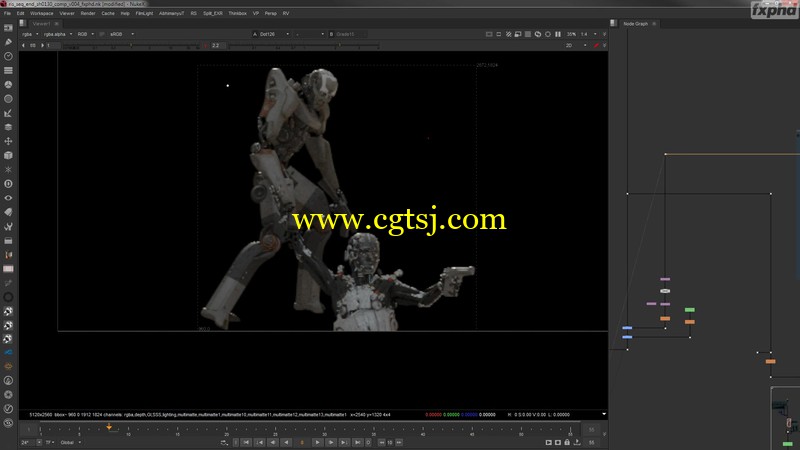The image size is (800, 450).
Task: Open the ToolSets wrench icon
Action: pos(8,227)
